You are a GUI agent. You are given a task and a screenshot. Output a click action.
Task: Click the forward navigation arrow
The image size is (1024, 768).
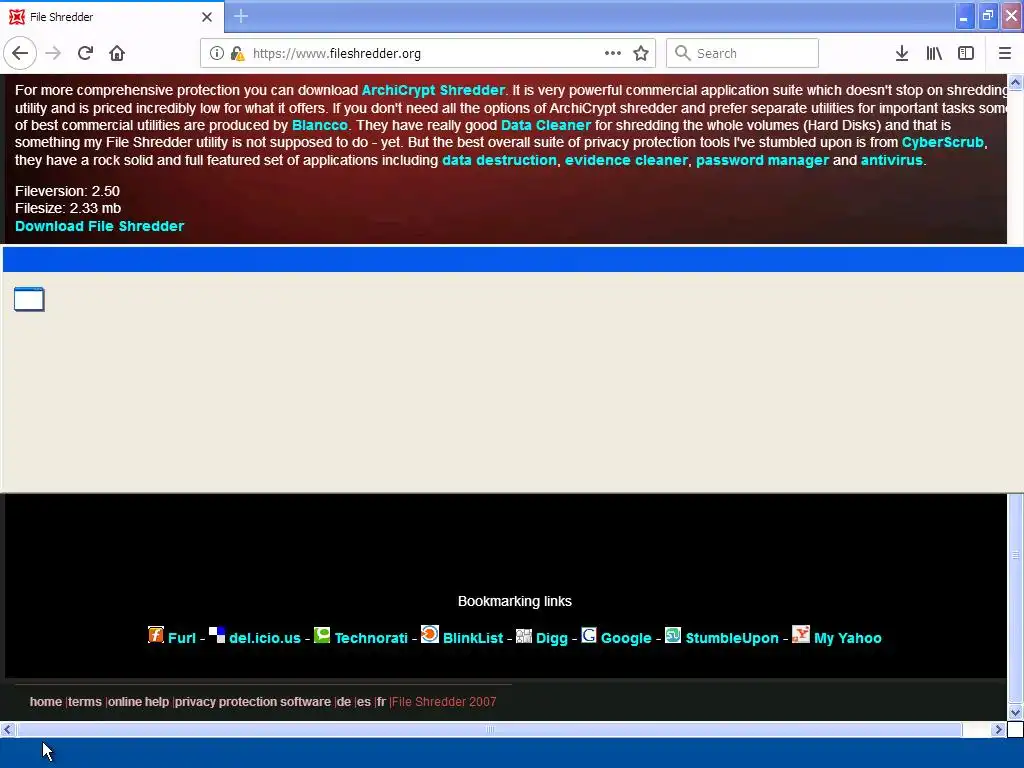(x=53, y=54)
